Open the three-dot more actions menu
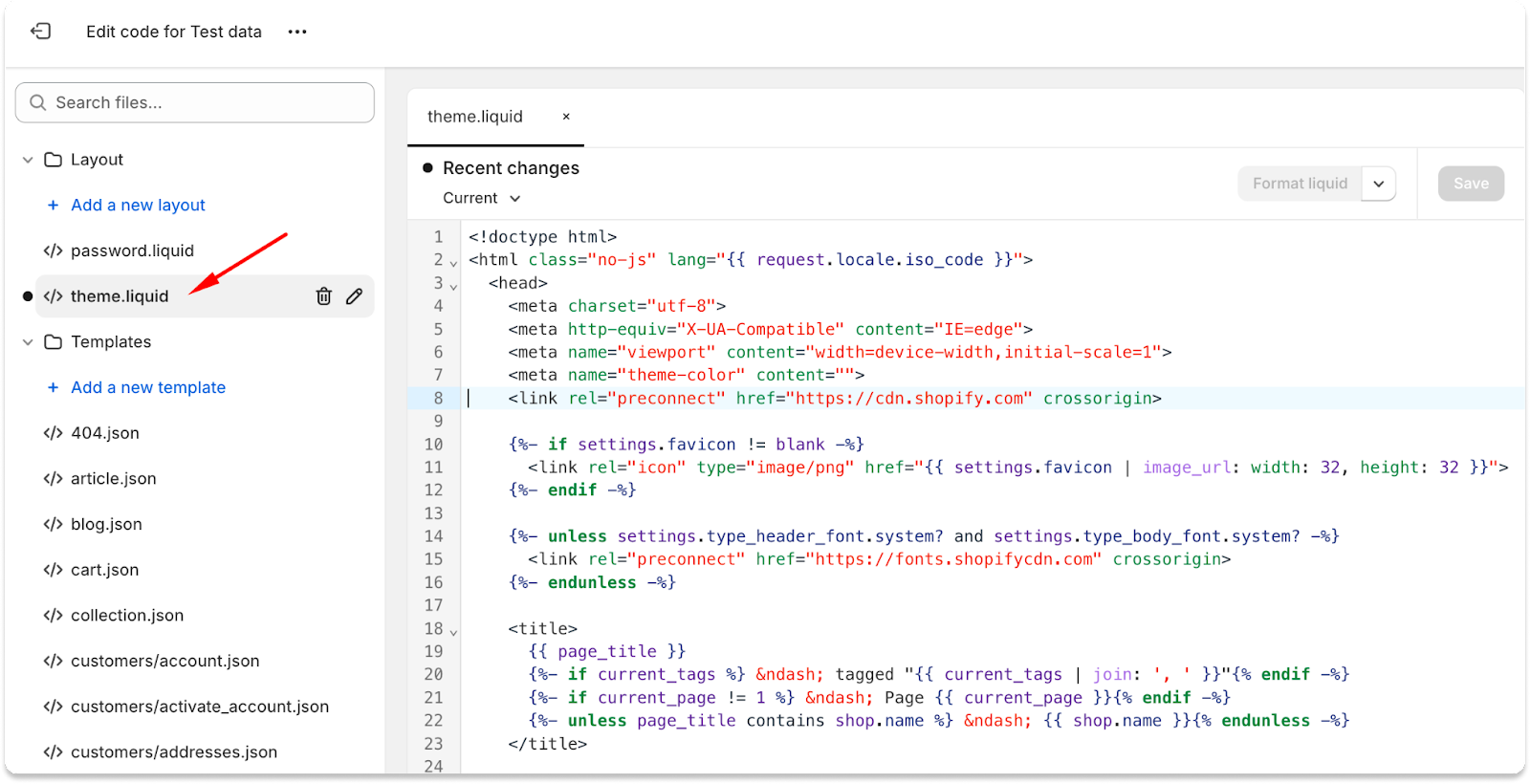 (x=297, y=32)
